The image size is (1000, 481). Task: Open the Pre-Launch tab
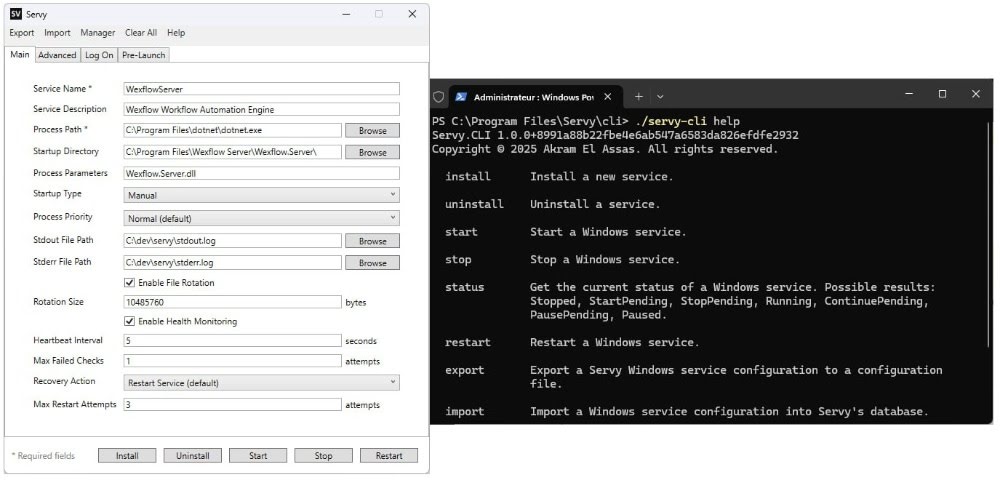(x=144, y=55)
